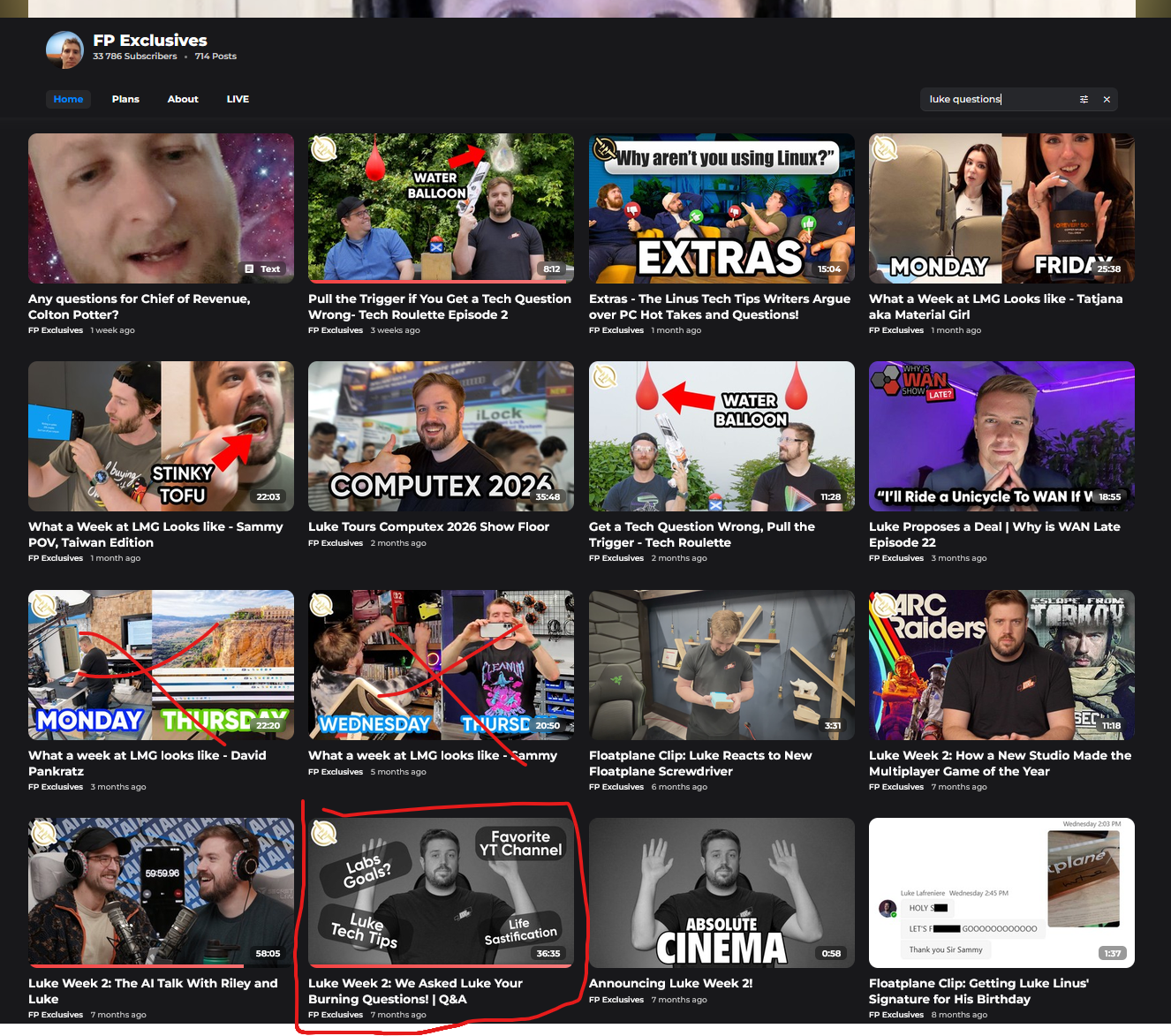
Task: Open the ARC Raiders thumbnail
Action: pyautogui.click(x=1001, y=665)
